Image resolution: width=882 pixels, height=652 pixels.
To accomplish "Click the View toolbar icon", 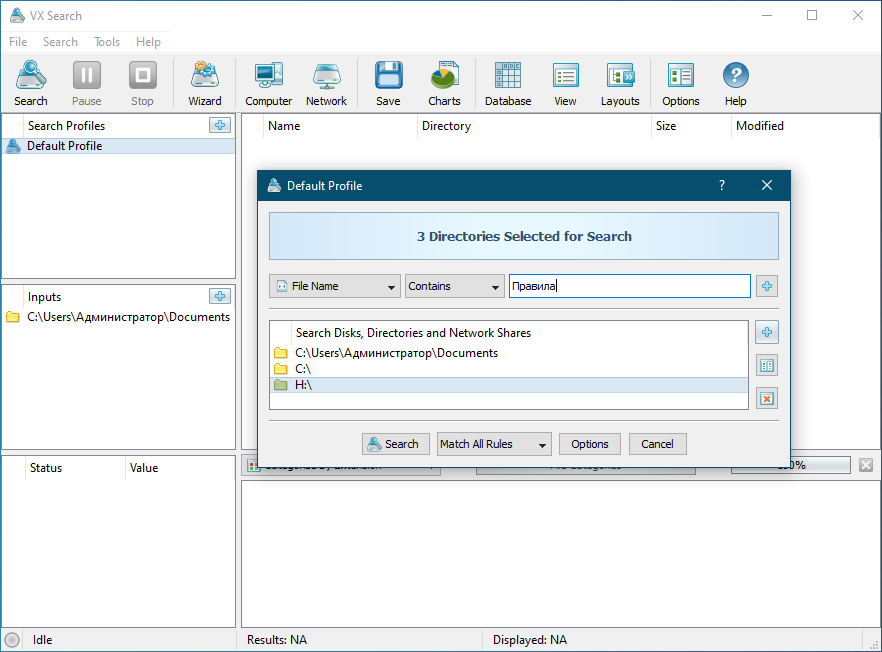I will [x=565, y=83].
